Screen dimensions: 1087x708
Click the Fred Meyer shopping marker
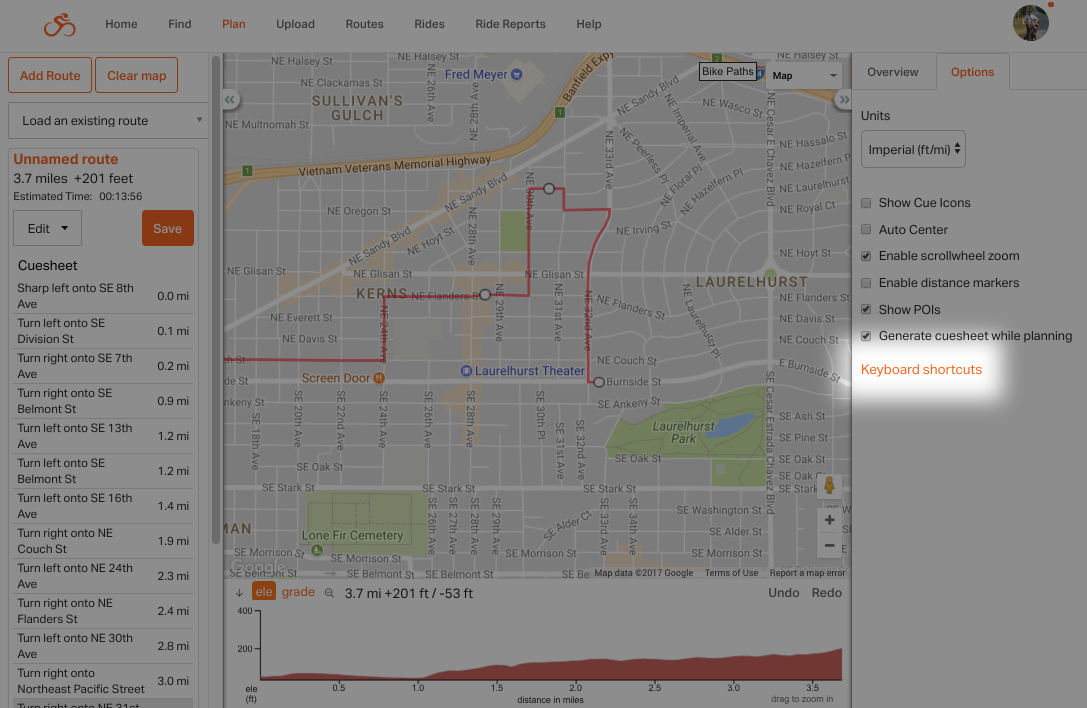(516, 74)
